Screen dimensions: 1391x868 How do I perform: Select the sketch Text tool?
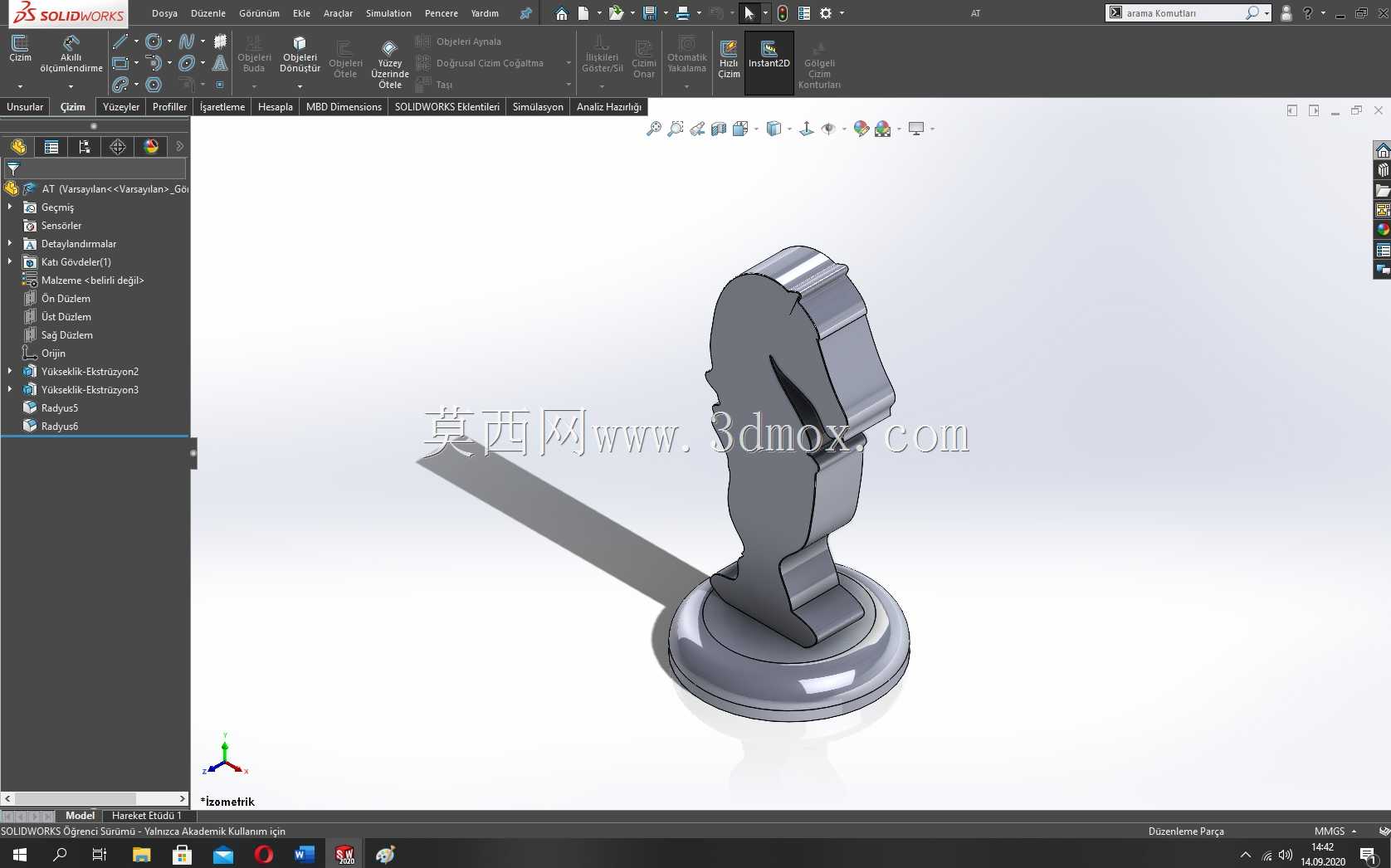(220, 63)
